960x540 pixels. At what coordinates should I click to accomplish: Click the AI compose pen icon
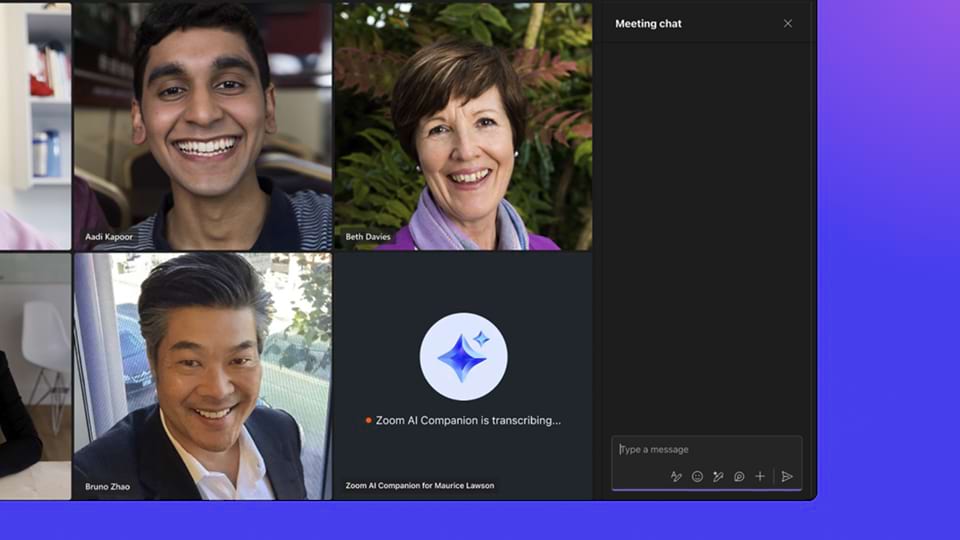(x=718, y=477)
